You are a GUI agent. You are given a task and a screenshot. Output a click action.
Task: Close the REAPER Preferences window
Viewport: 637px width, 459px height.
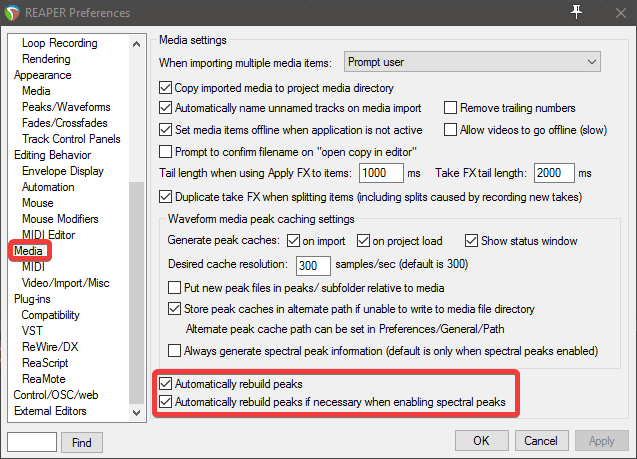click(620, 13)
